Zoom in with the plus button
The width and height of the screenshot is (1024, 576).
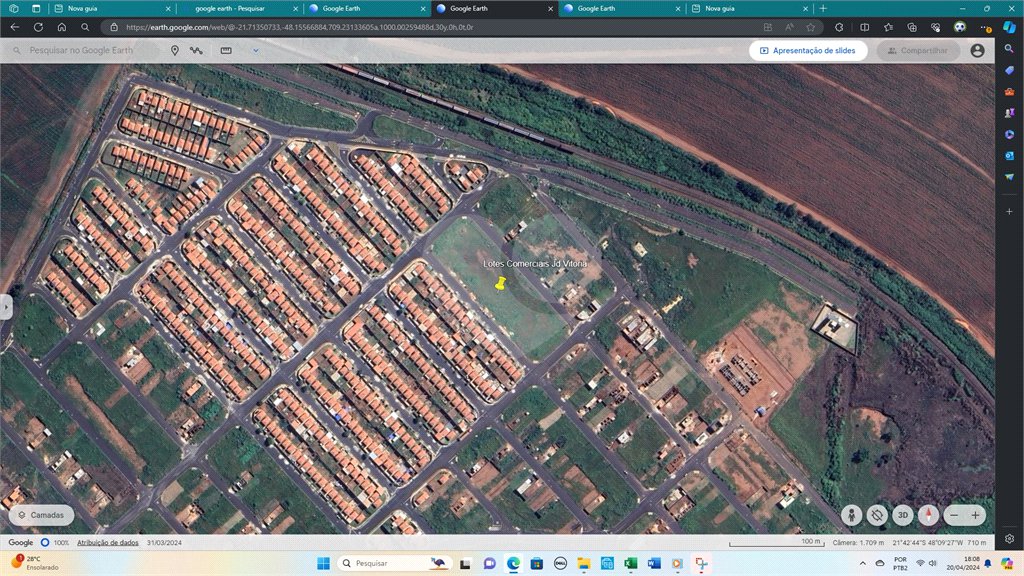click(x=975, y=515)
